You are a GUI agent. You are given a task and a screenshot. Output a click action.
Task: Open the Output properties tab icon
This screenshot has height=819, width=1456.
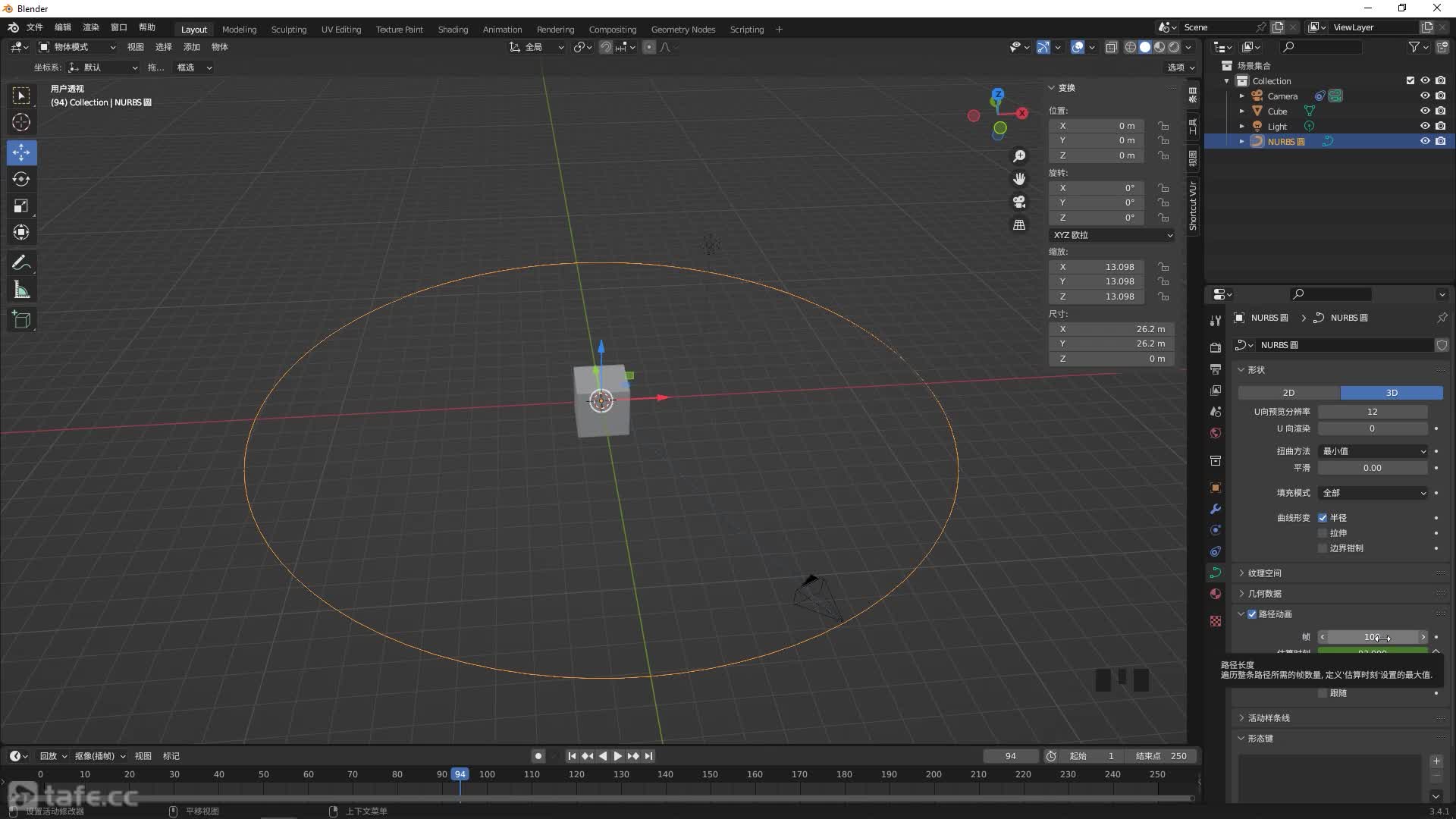1216,369
